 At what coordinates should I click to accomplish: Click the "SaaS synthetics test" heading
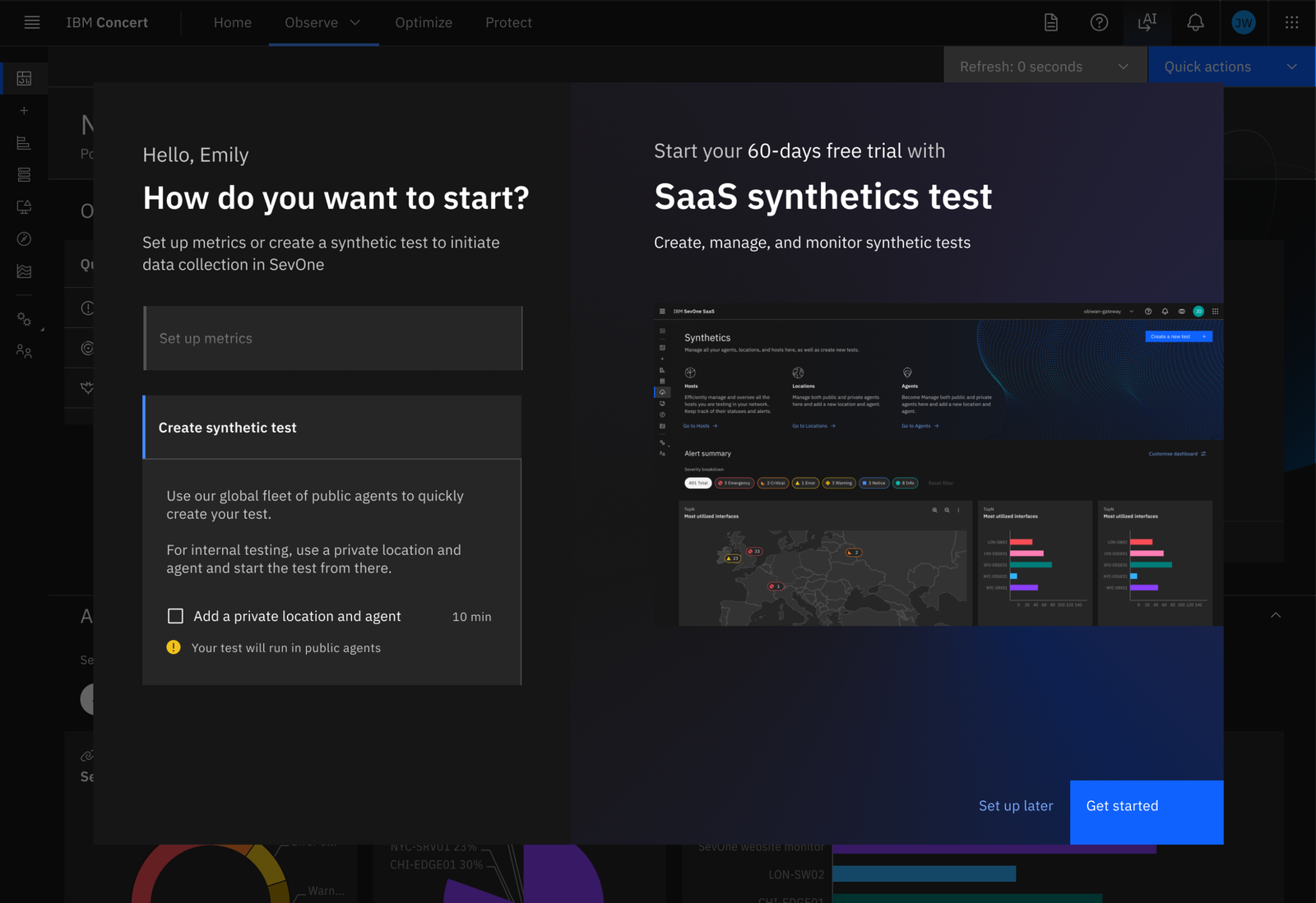point(822,197)
